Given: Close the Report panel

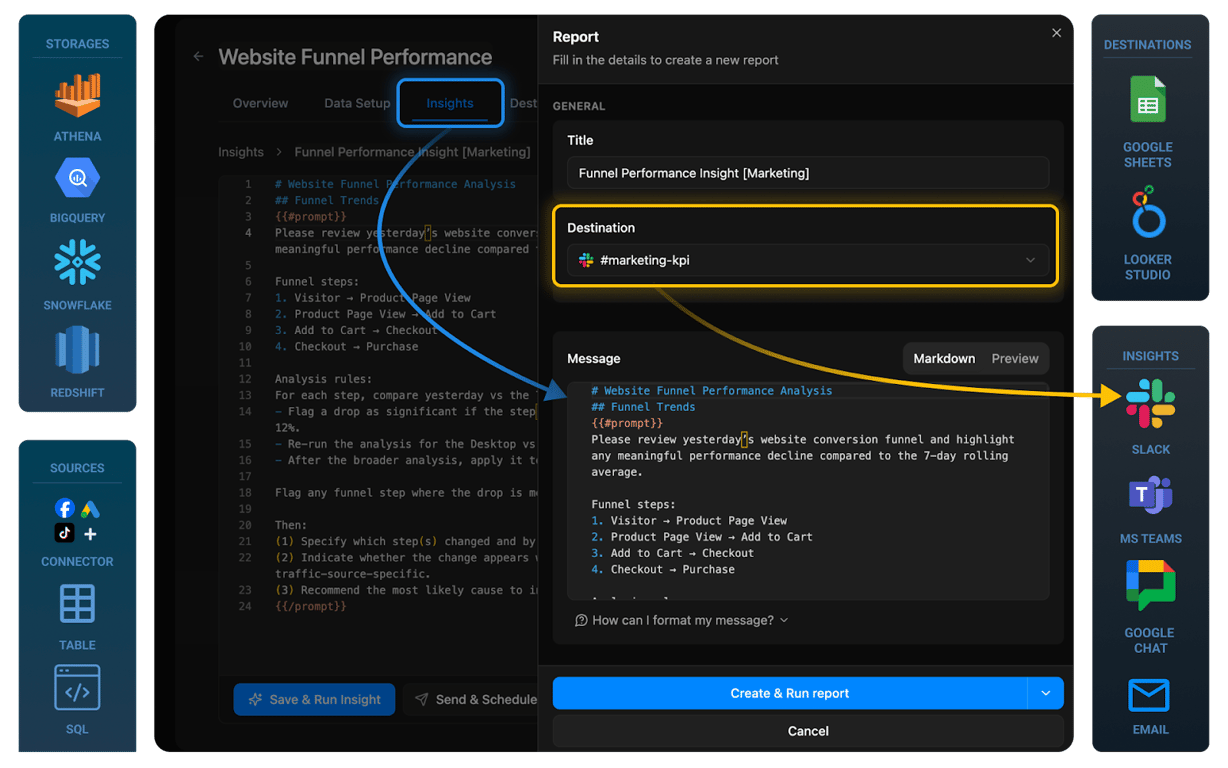Looking at the screenshot, I should 1056,33.
